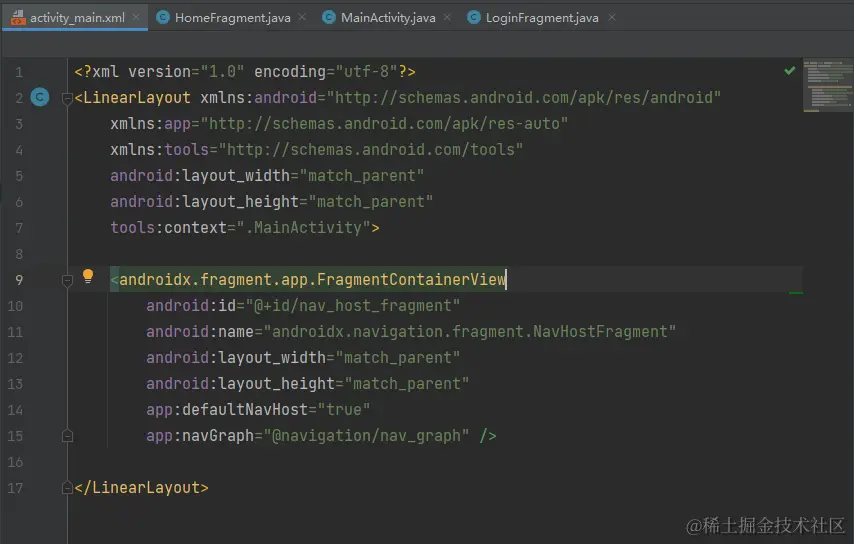Switch to the activity_main.xml tab

[x=77, y=17]
